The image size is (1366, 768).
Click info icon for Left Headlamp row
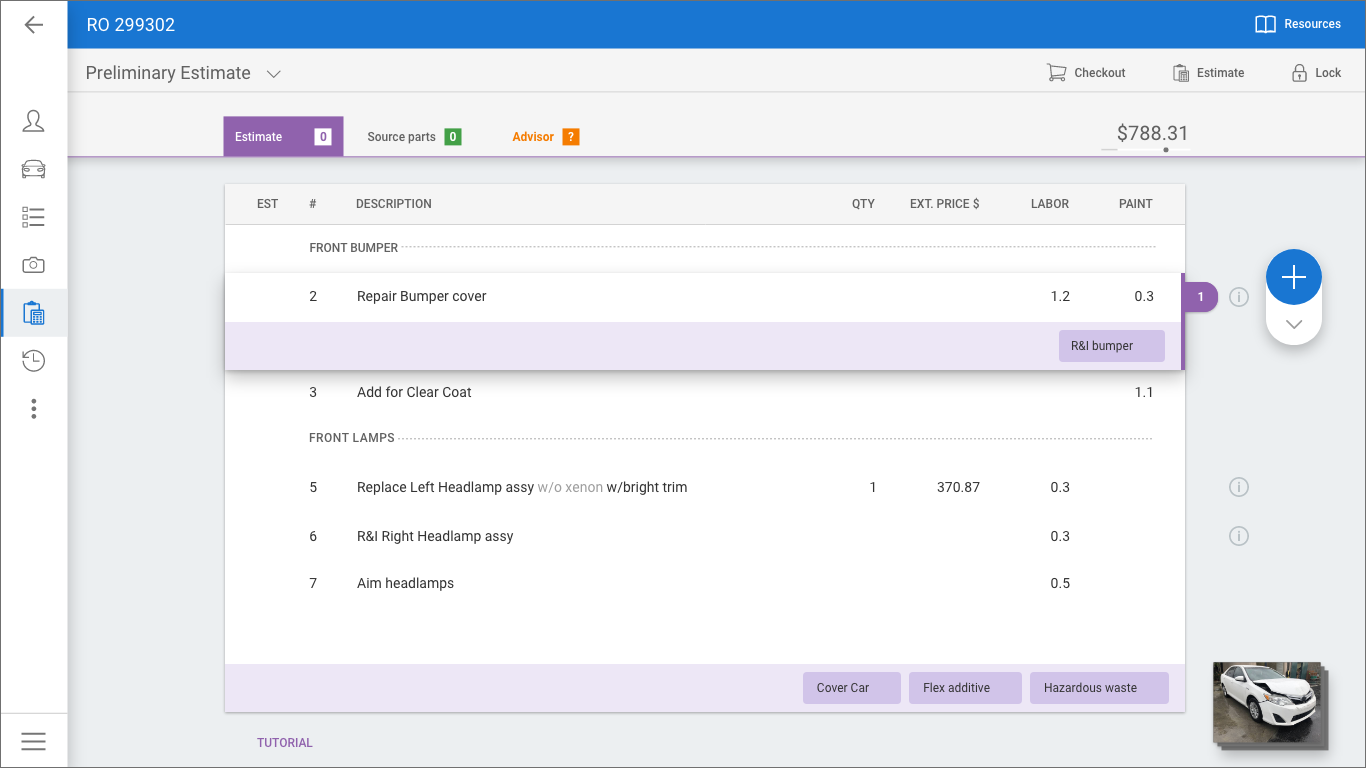coord(1238,488)
